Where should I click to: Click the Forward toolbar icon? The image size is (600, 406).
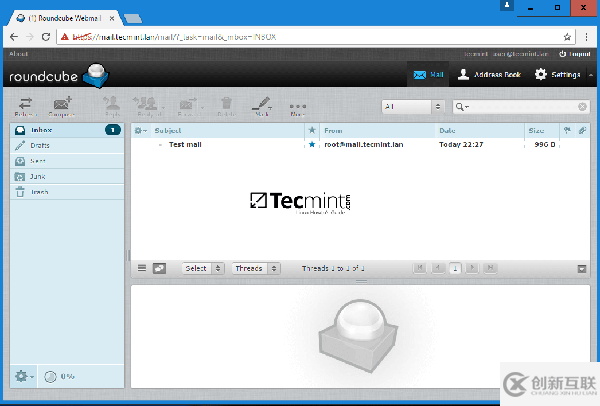(188, 106)
